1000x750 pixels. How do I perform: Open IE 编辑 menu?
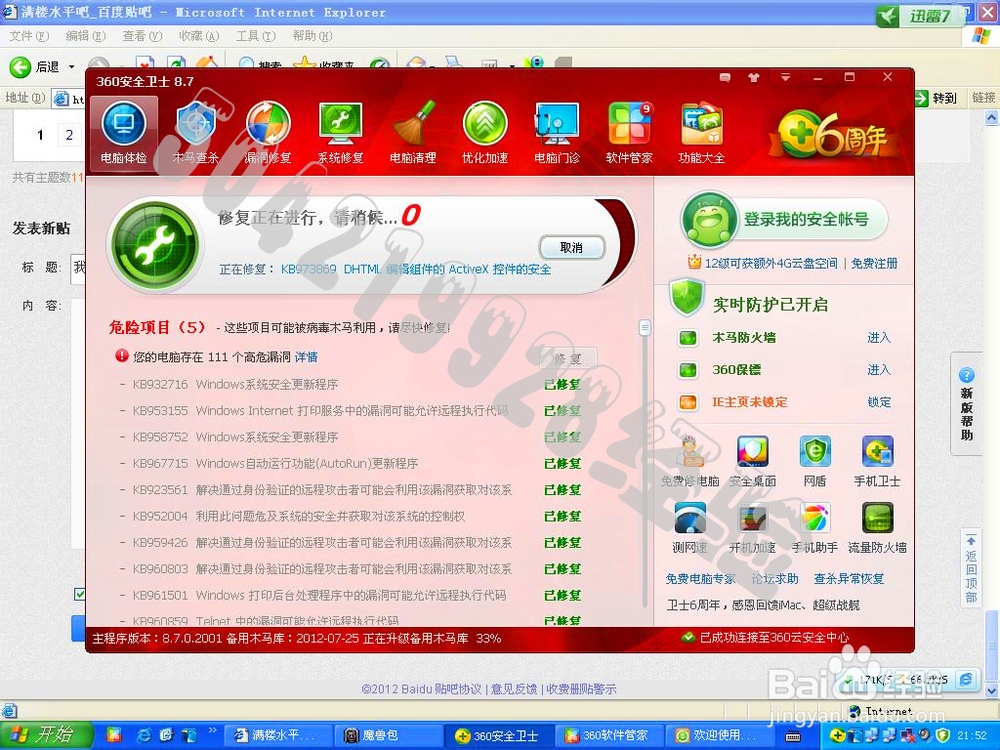click(85, 36)
